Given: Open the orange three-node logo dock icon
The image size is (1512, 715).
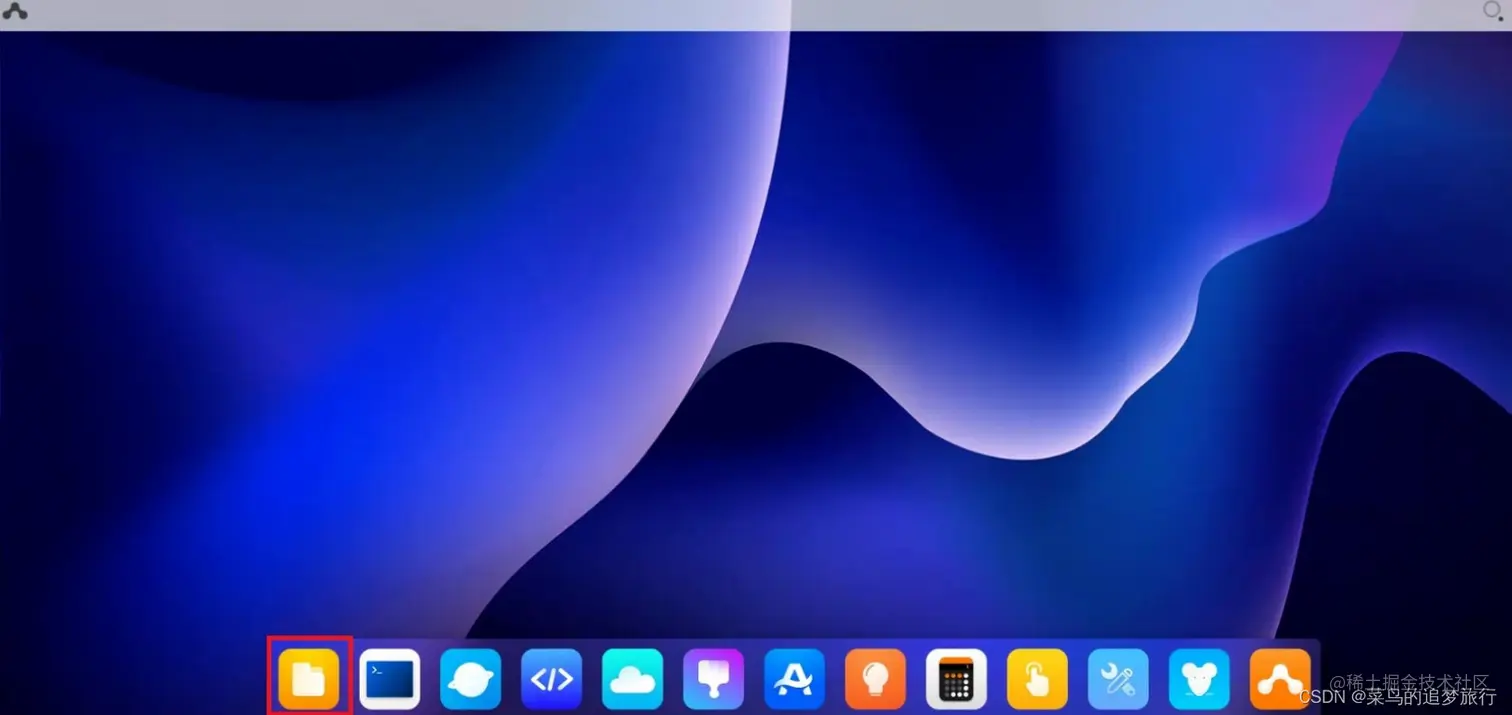Looking at the screenshot, I should tap(1281, 679).
